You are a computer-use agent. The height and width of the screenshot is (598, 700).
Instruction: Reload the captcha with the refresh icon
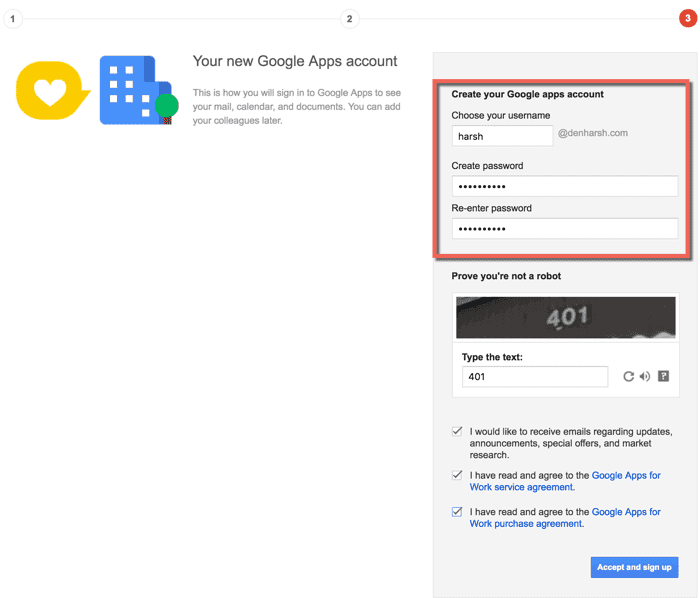(628, 377)
